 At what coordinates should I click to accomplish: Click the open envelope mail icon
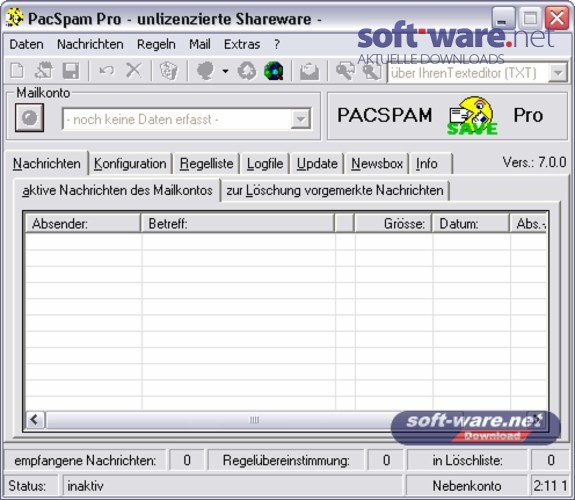click(309, 71)
